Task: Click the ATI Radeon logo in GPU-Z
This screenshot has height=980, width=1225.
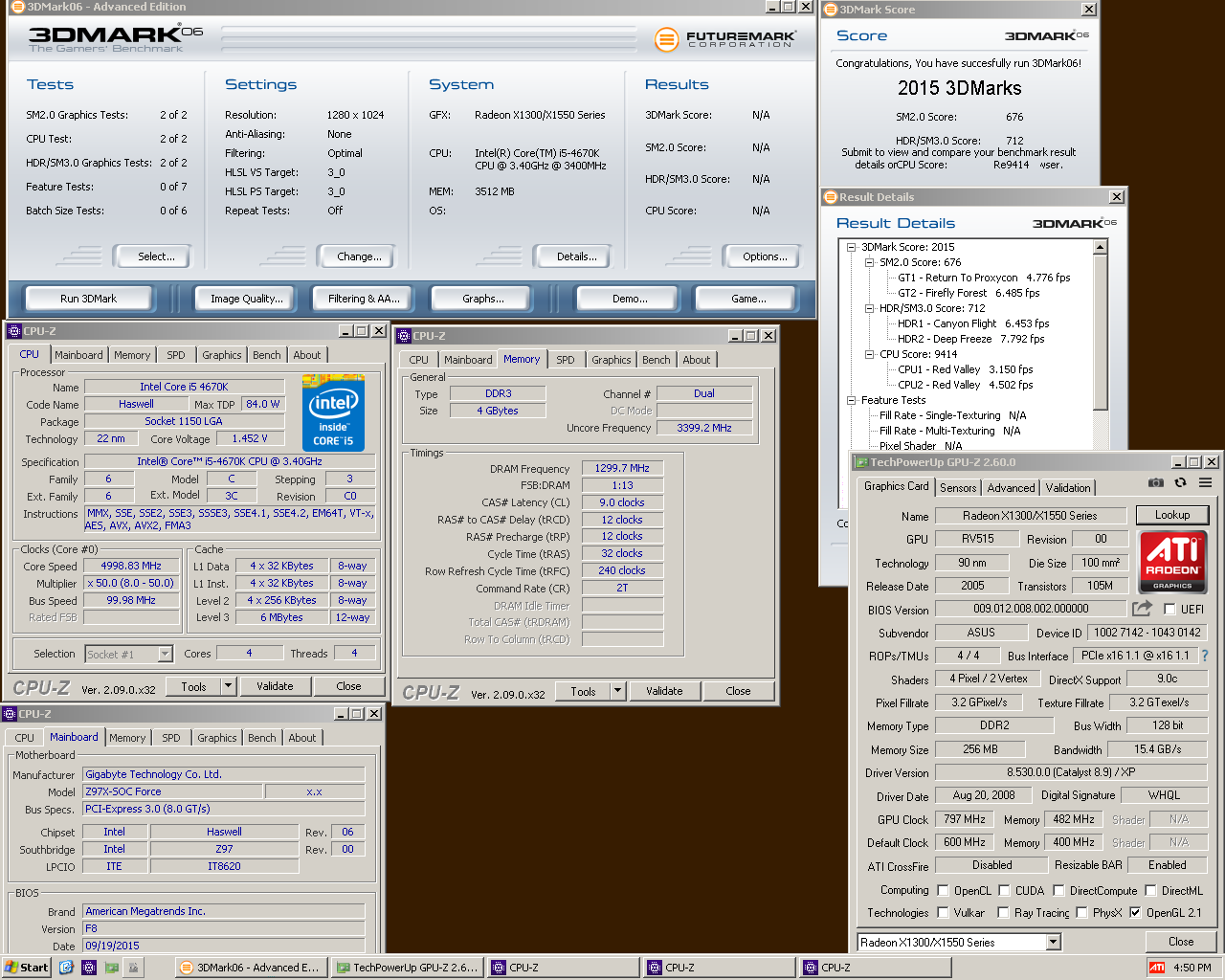Action: [x=1172, y=561]
